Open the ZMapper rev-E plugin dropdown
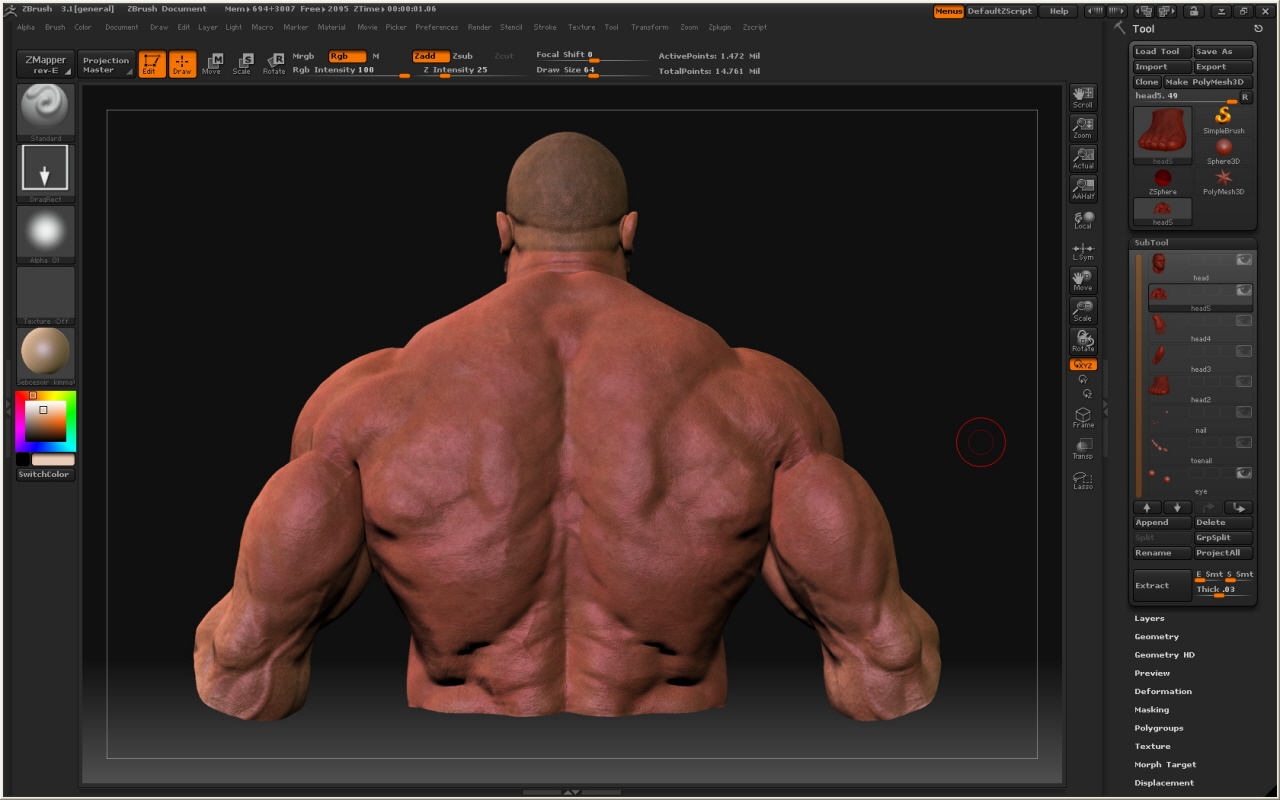 click(x=46, y=65)
